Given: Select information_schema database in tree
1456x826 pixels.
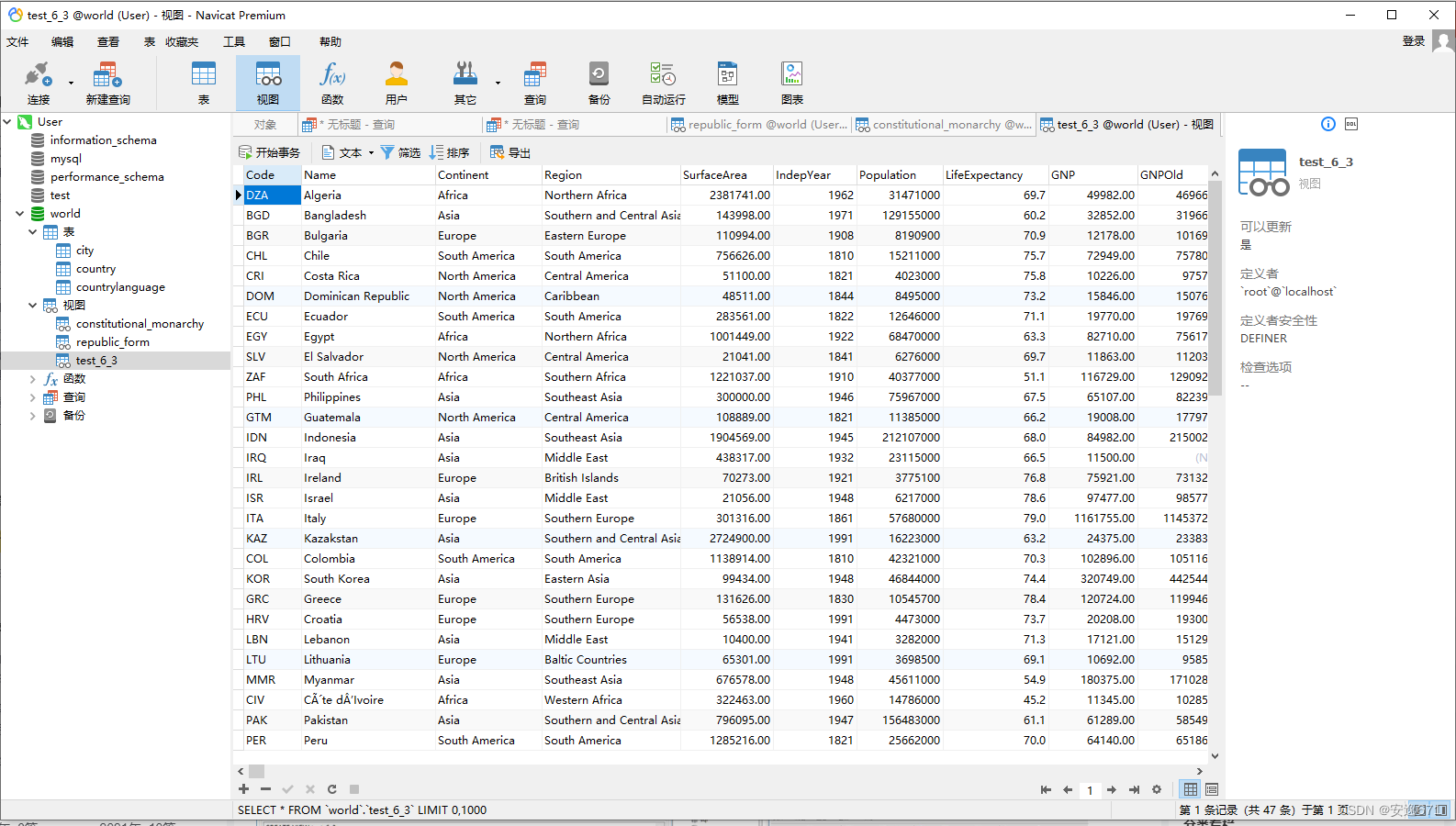Looking at the screenshot, I should pyautogui.click(x=103, y=140).
